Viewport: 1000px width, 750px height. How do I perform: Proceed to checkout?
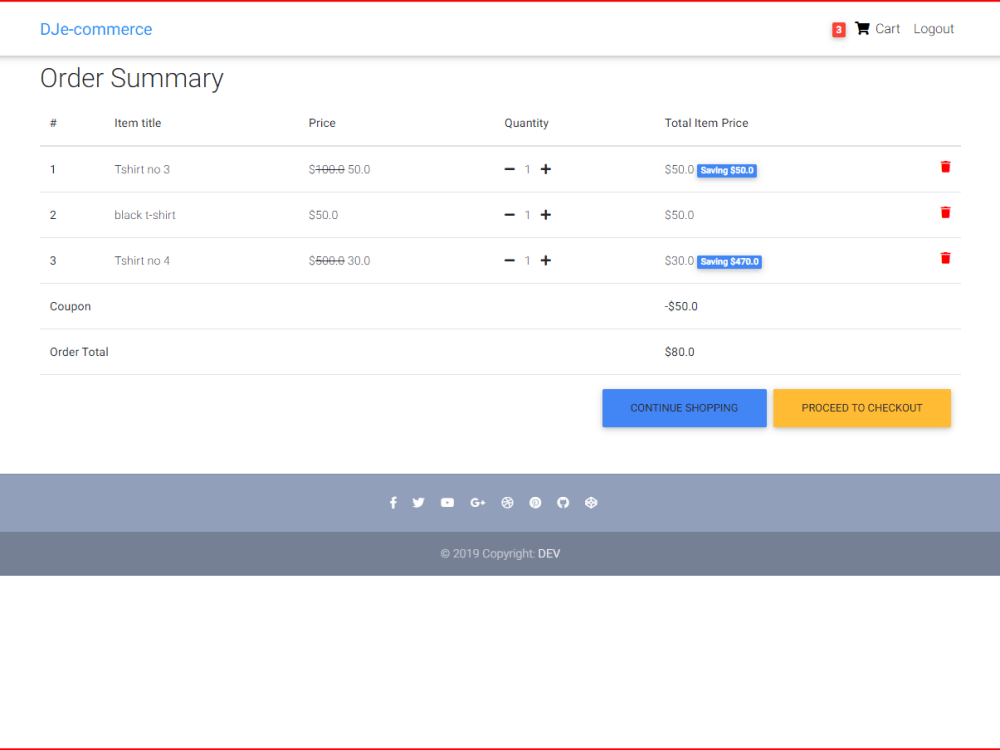click(x=862, y=408)
